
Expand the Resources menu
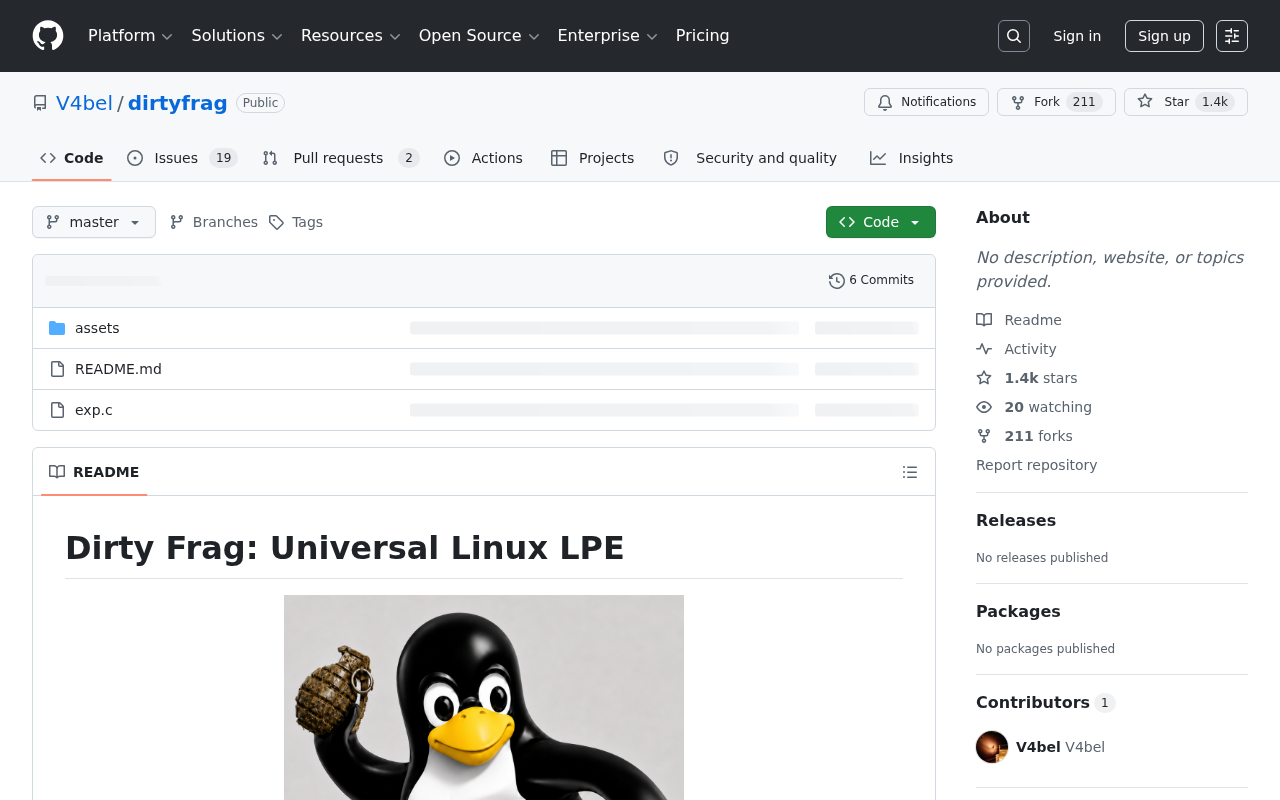tap(351, 36)
